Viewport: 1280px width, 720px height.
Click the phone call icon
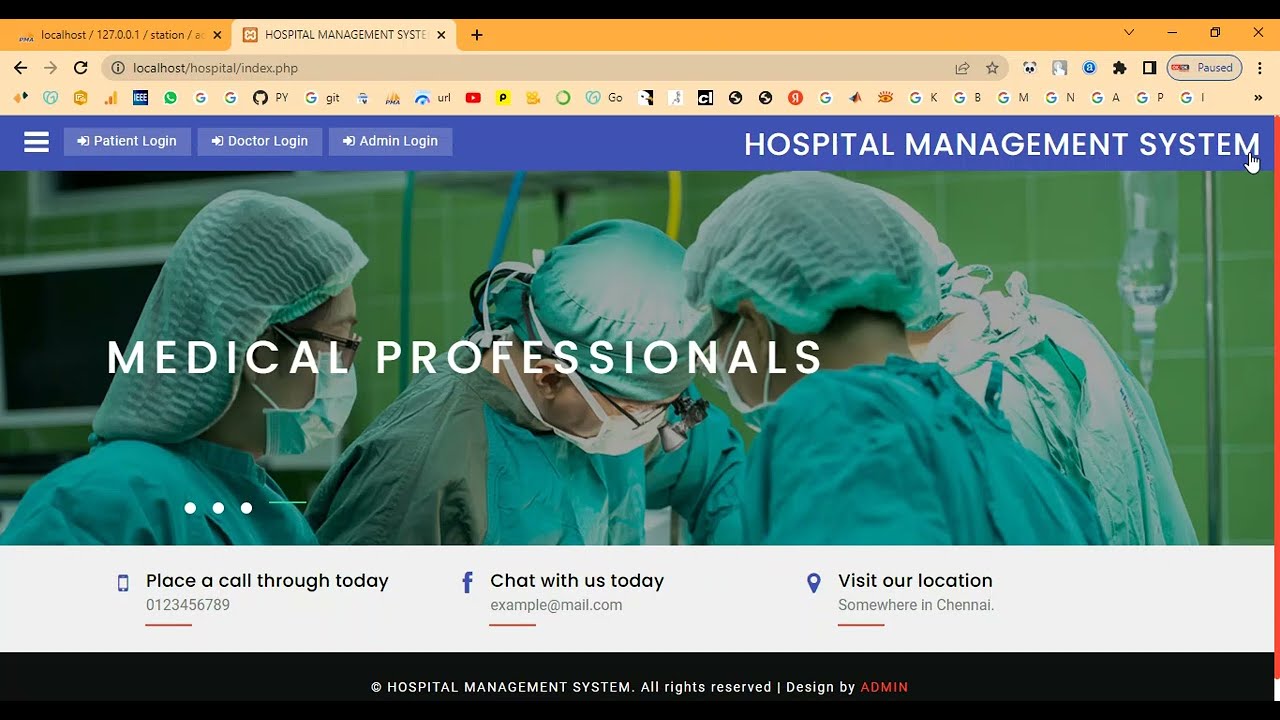[123, 583]
